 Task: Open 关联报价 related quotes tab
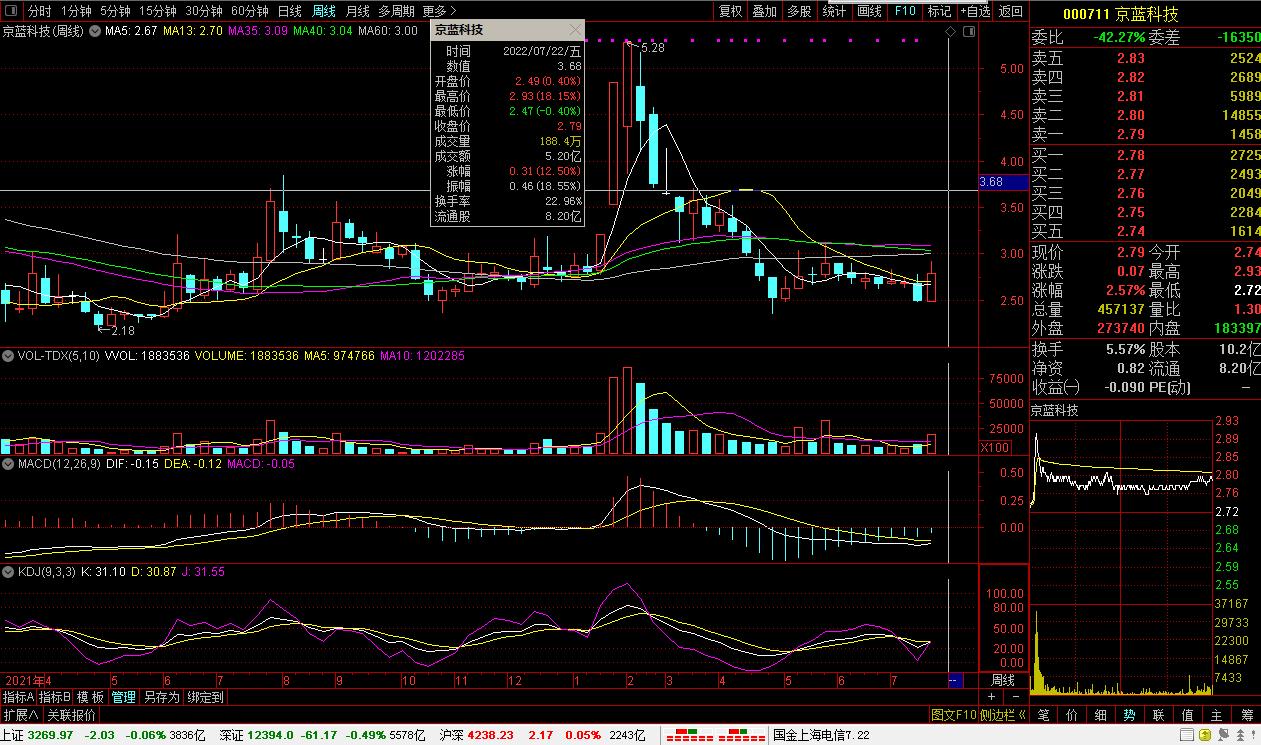(x=72, y=715)
